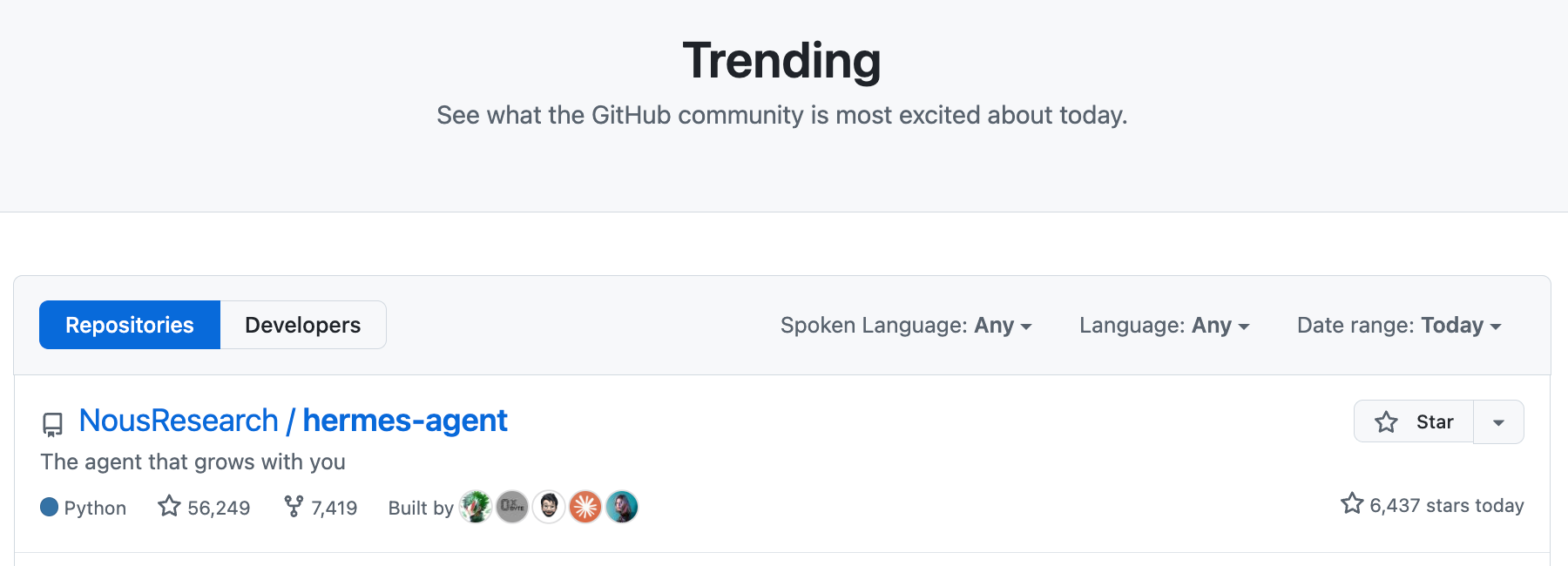Click the blue Python language color dot

click(x=50, y=507)
